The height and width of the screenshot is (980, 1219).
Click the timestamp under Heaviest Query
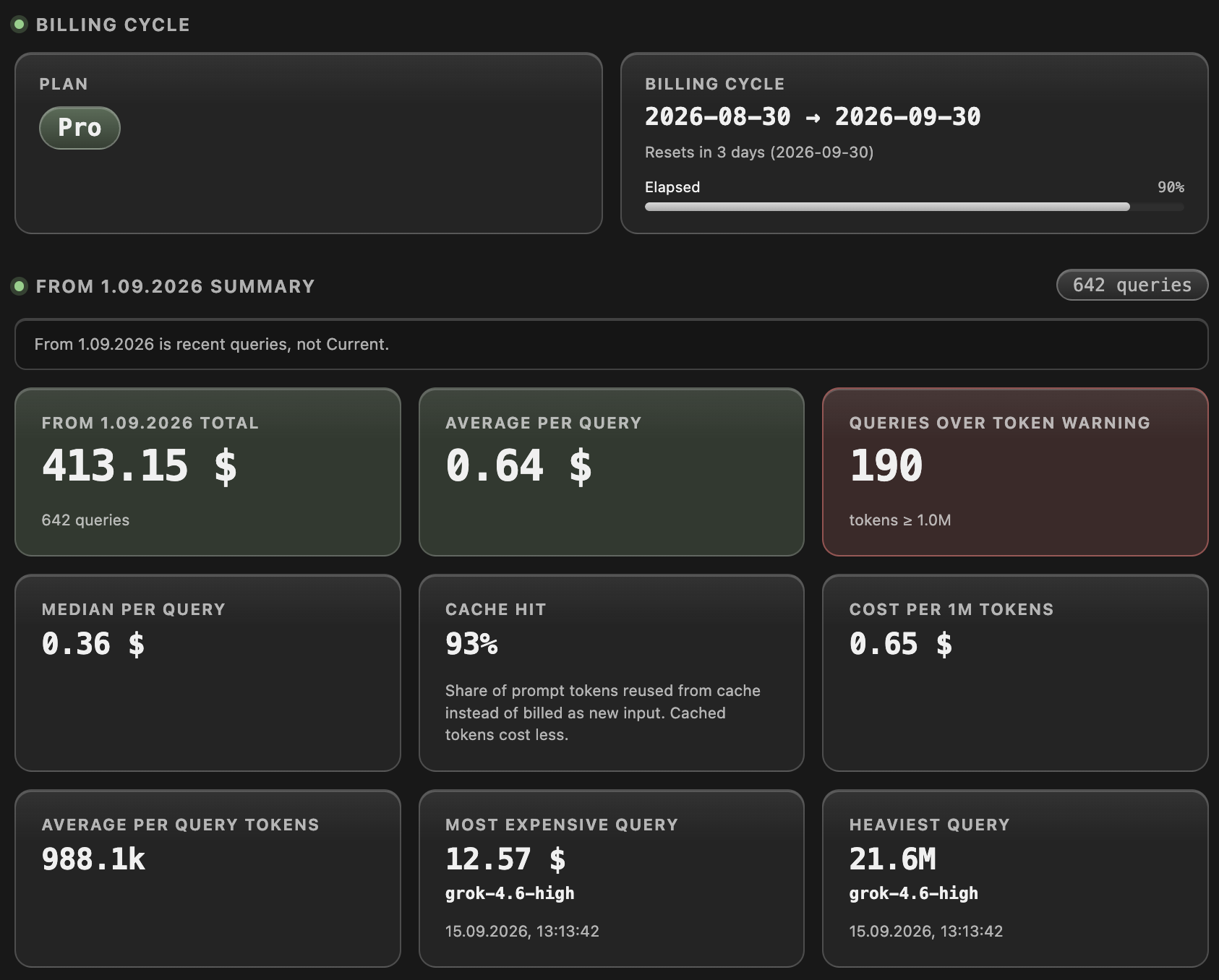tap(925, 932)
